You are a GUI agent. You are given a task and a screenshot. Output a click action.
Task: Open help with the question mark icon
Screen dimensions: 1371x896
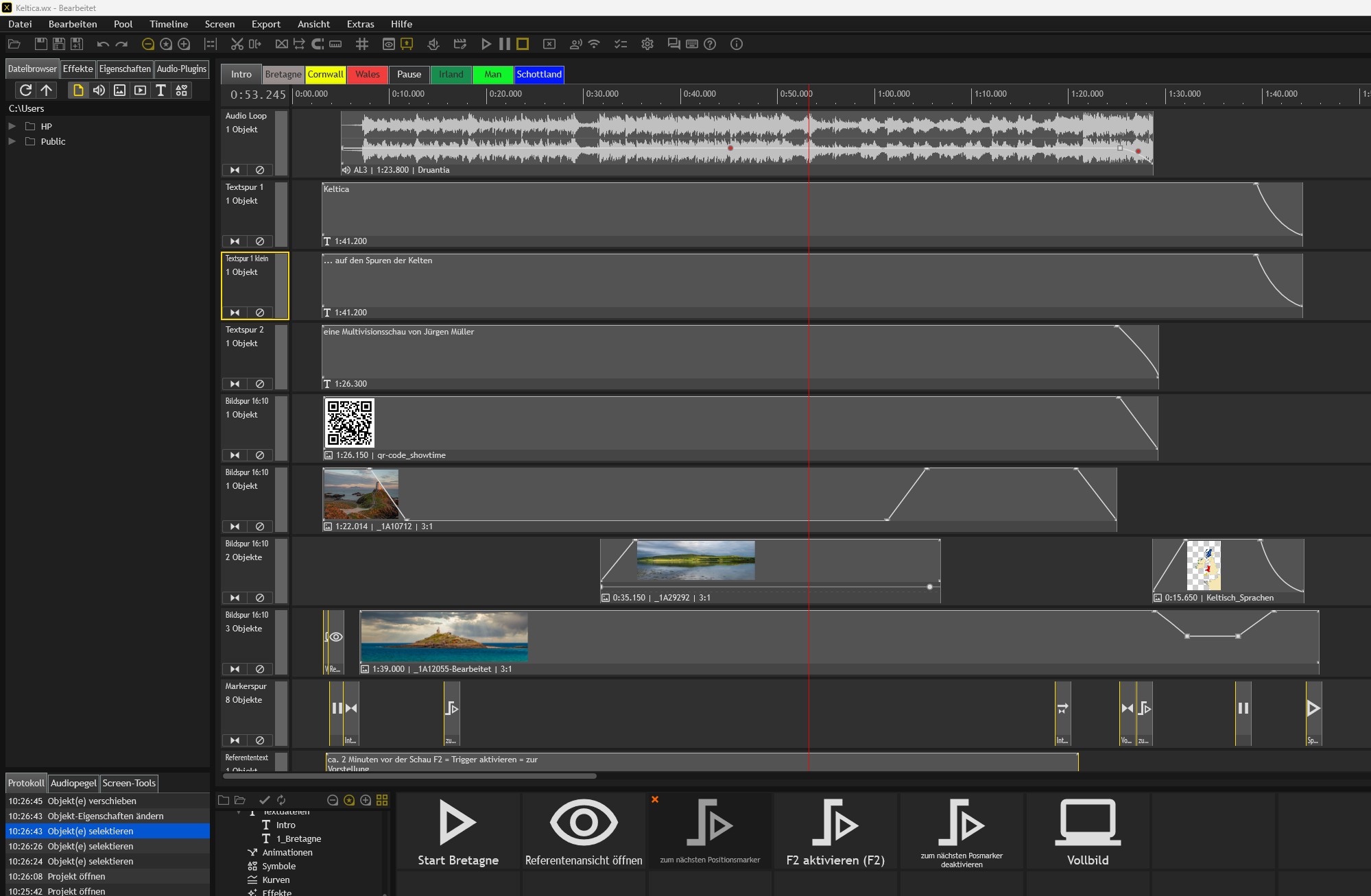pos(711,44)
